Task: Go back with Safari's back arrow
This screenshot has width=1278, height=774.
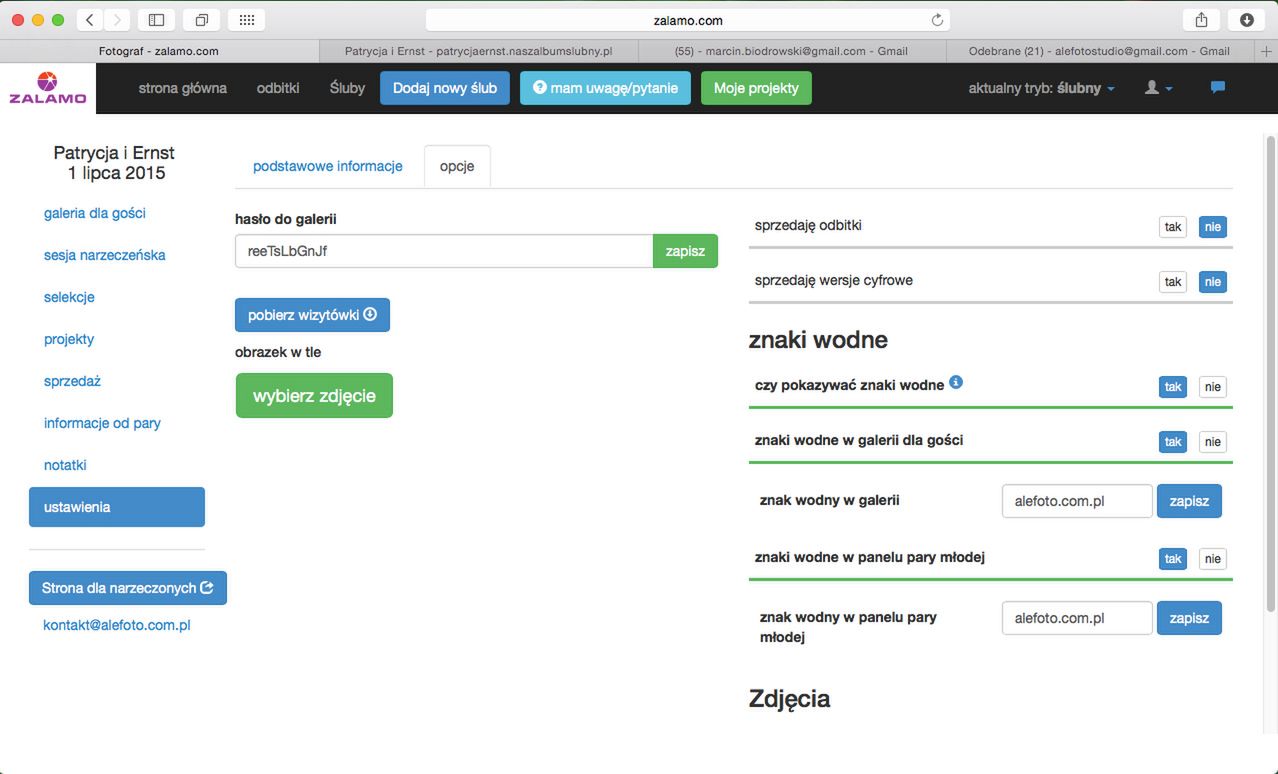Action: tap(90, 20)
